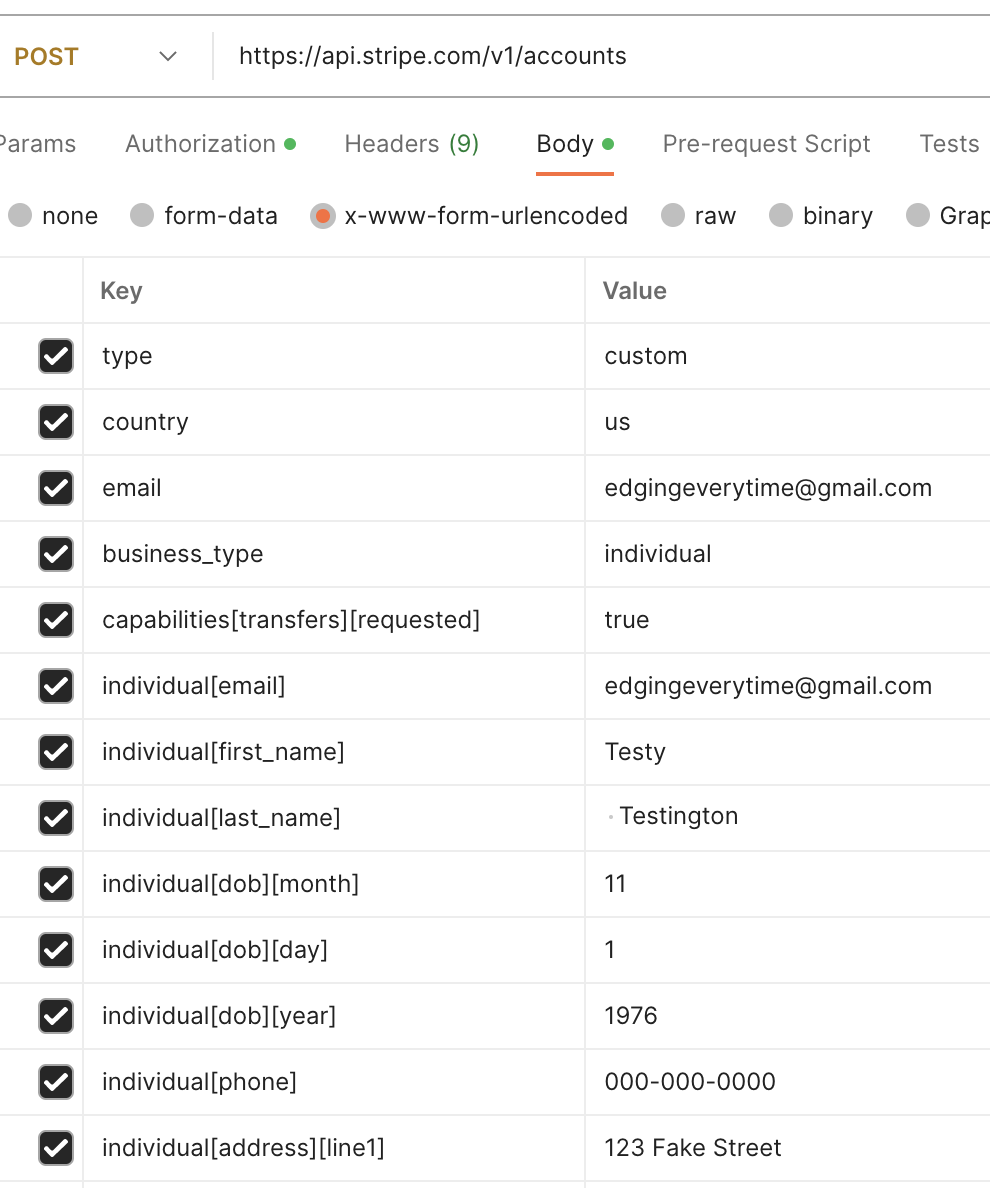Switch to the Params tab

[x=37, y=144]
